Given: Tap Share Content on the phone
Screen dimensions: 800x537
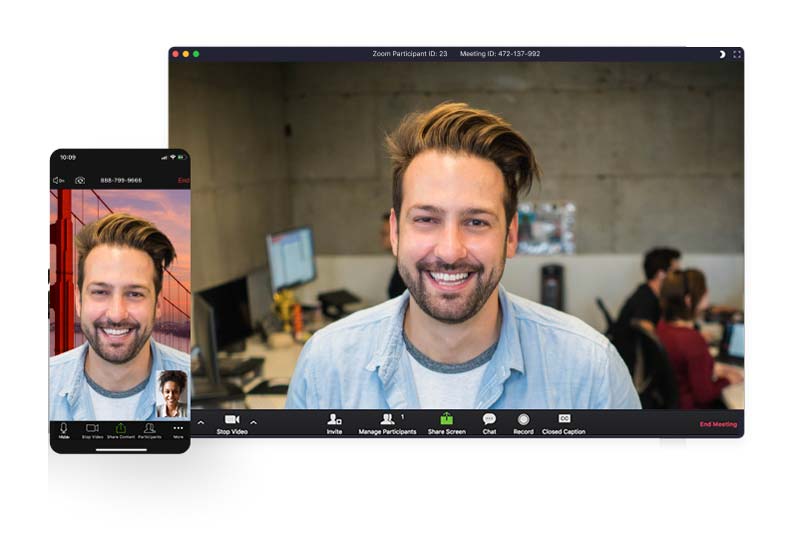Looking at the screenshot, I should [x=120, y=430].
